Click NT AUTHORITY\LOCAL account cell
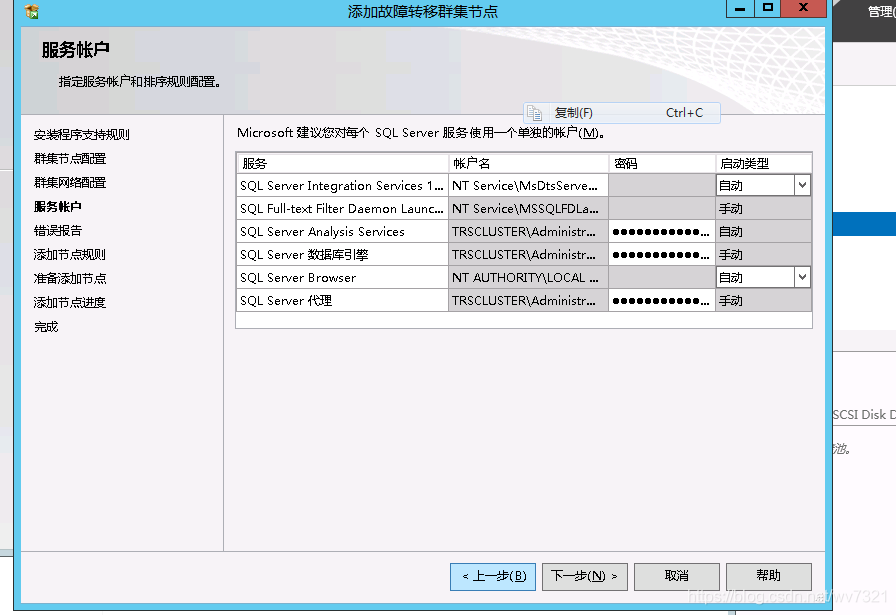The image size is (896, 615). point(529,277)
